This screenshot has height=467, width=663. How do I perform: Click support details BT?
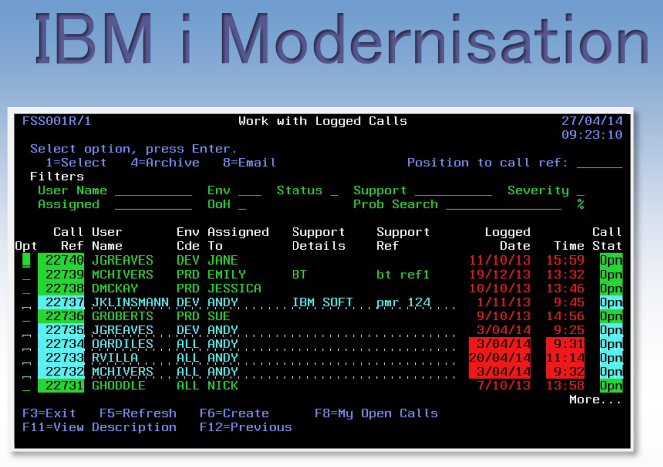299,275
